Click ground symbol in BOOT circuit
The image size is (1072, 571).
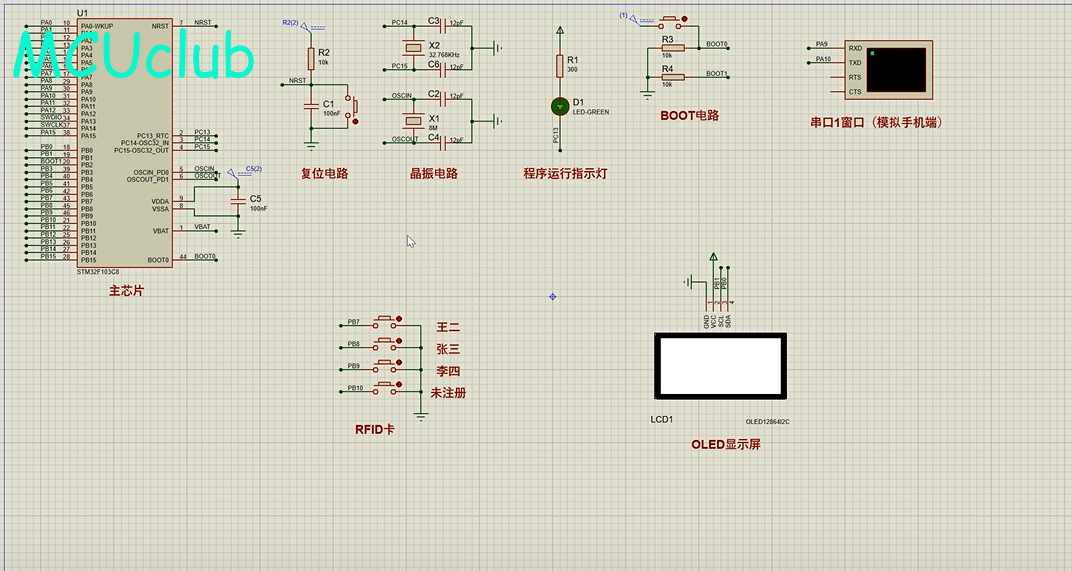pyautogui.click(x=647, y=96)
